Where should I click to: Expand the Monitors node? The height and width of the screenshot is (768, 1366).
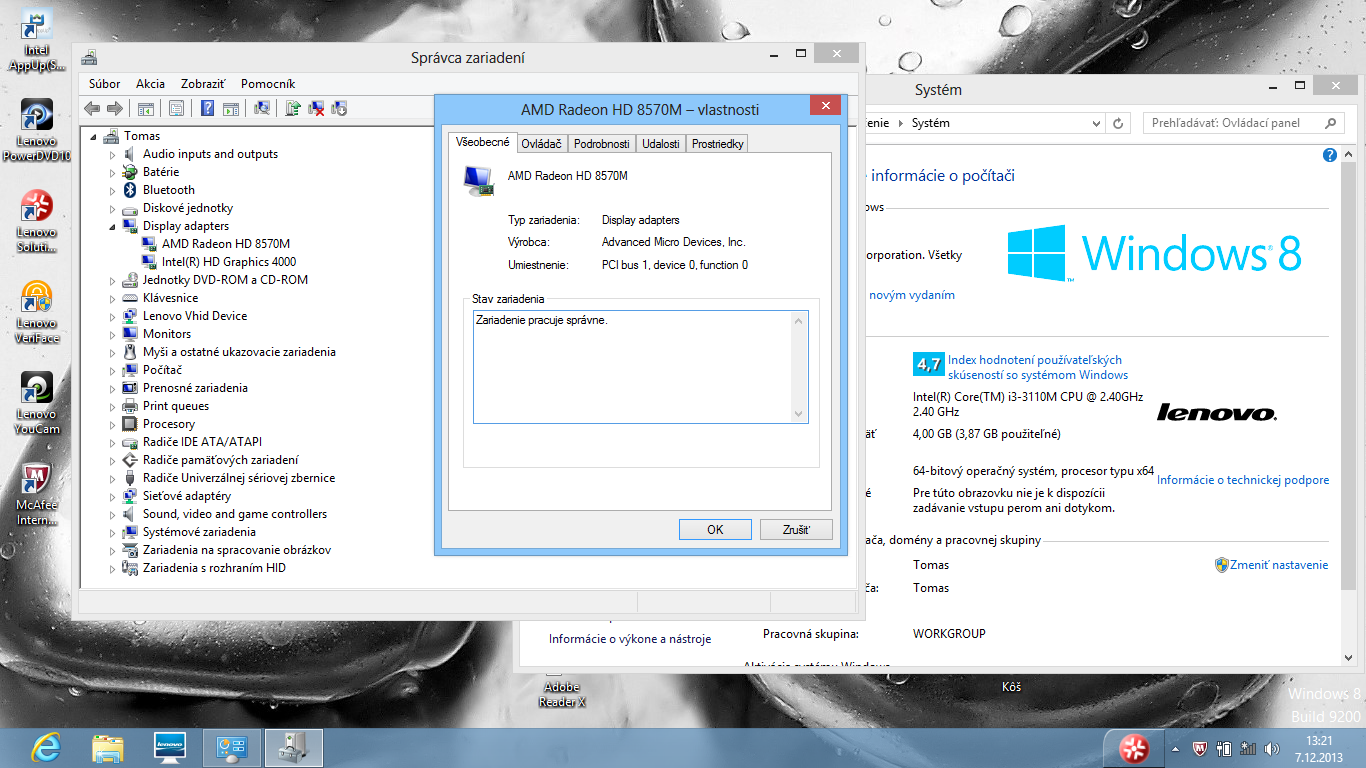tap(113, 334)
